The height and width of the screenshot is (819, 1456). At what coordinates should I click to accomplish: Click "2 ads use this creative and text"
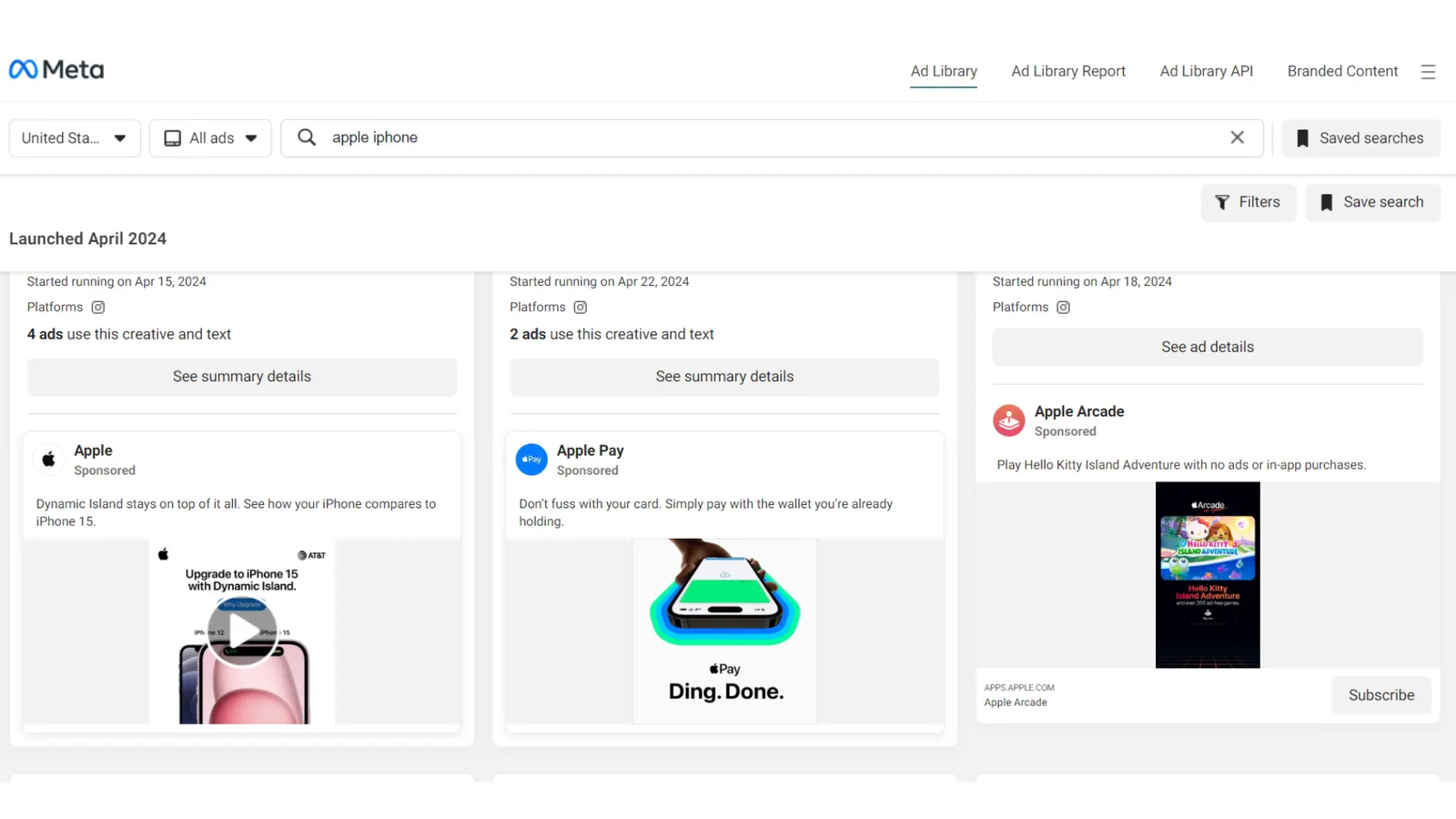click(612, 334)
